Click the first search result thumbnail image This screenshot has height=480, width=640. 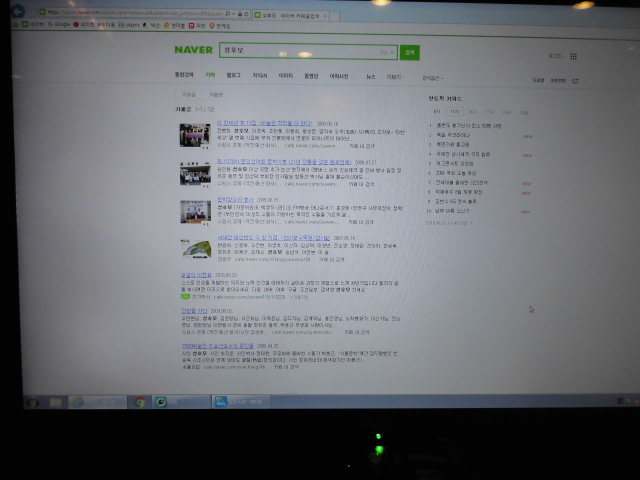194,134
